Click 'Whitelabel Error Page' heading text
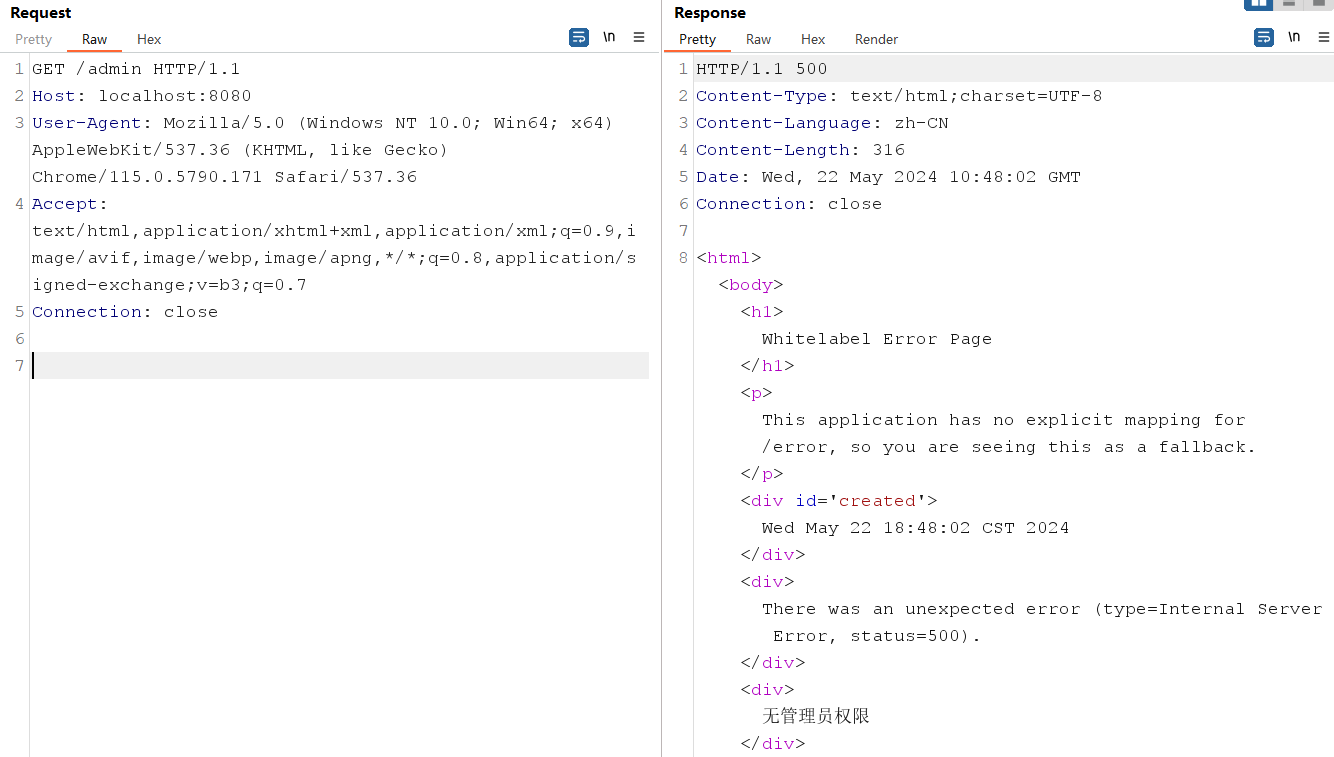 877,339
